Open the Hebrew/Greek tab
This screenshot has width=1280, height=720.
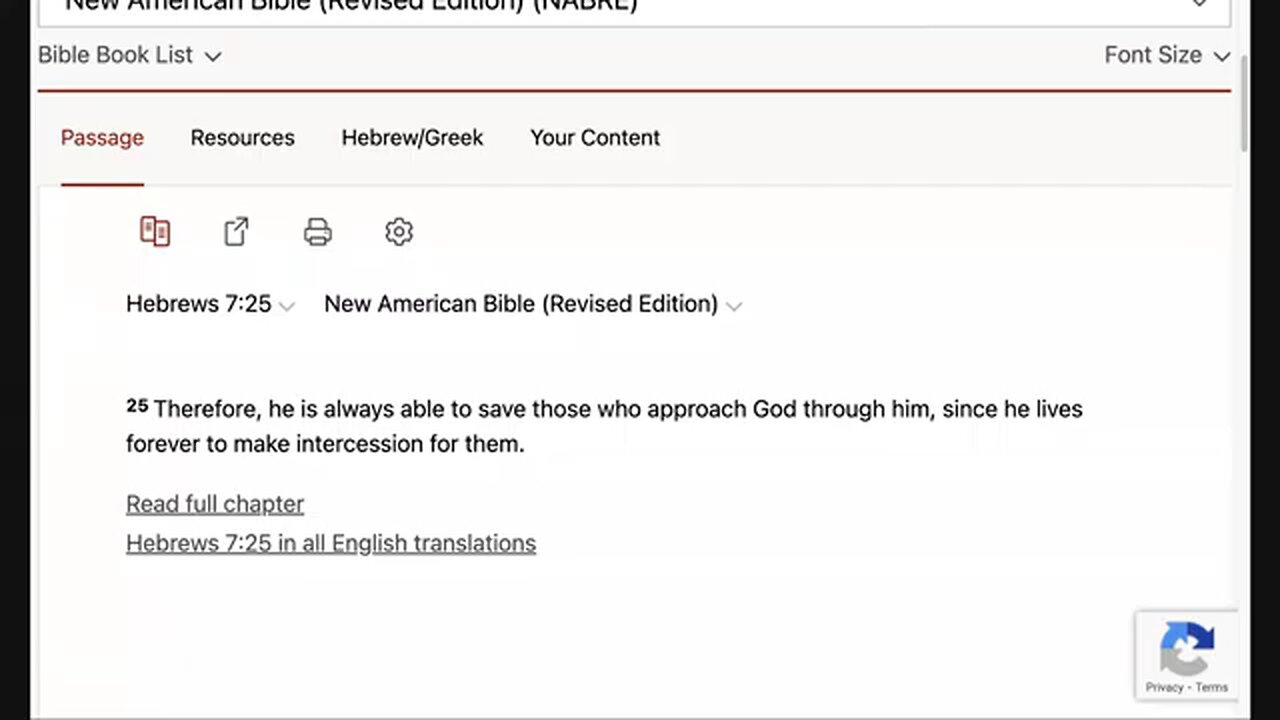412,138
